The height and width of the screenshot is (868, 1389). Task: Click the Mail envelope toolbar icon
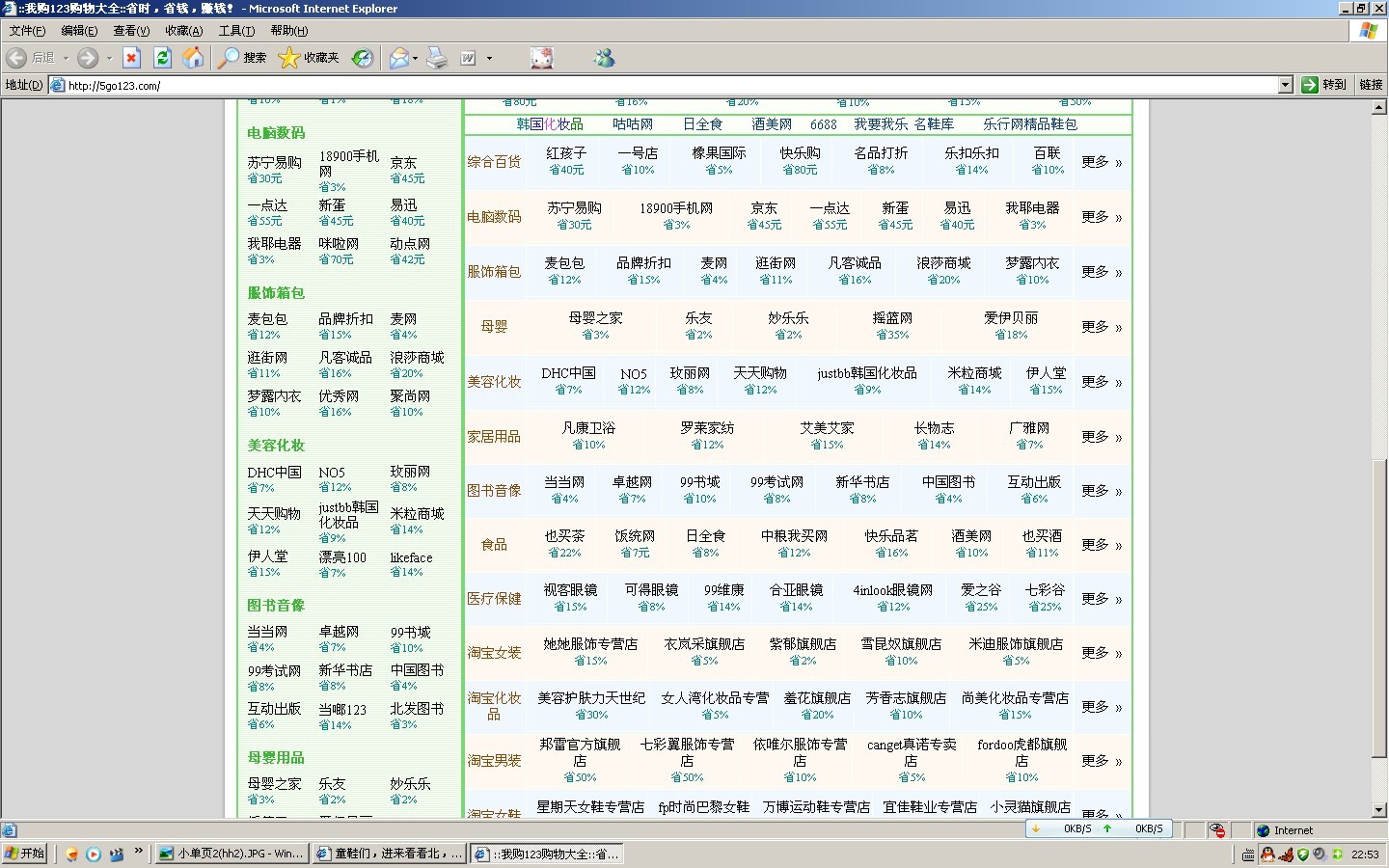tap(398, 58)
